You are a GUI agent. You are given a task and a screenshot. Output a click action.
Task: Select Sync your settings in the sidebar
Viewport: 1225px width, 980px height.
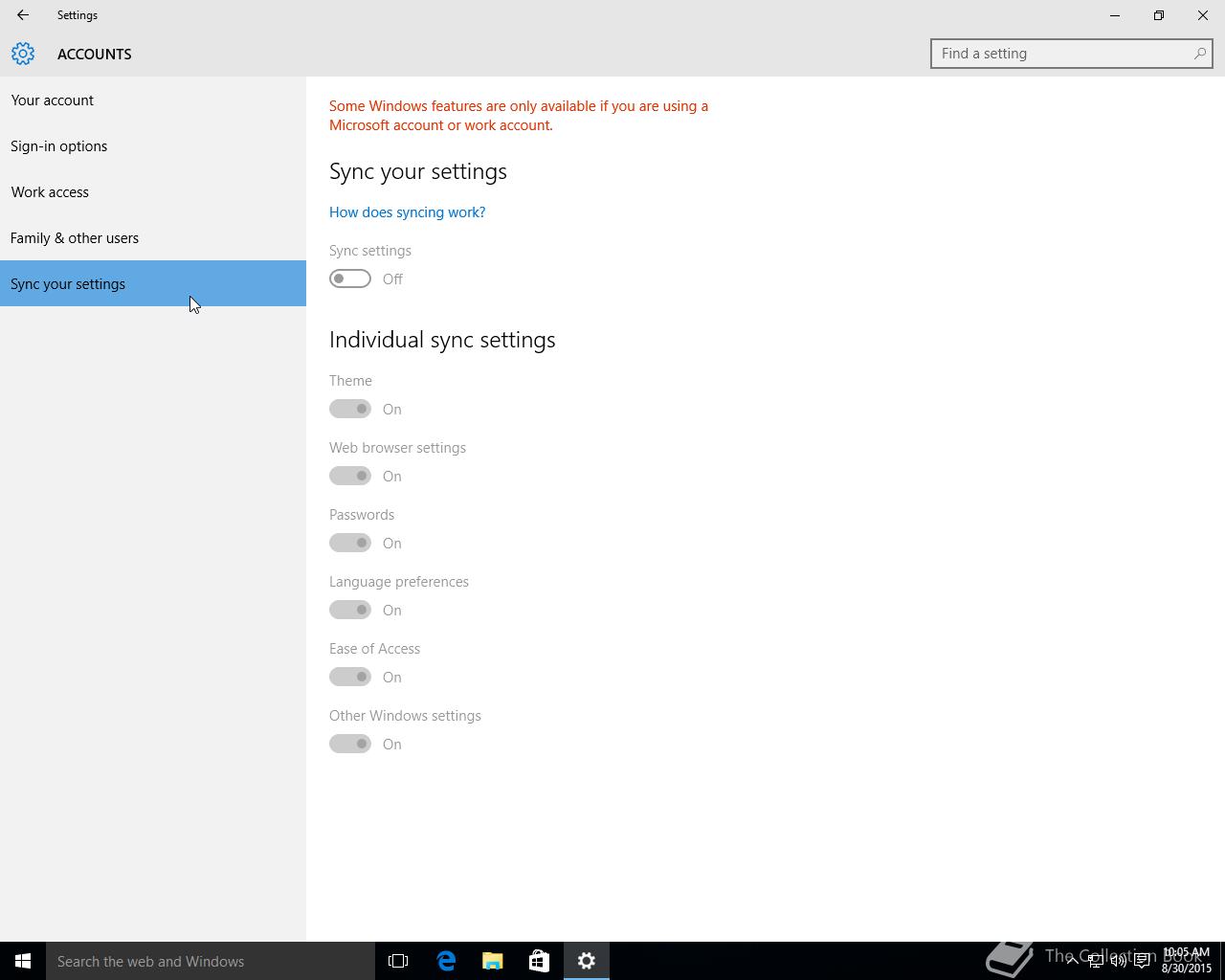[x=153, y=283]
